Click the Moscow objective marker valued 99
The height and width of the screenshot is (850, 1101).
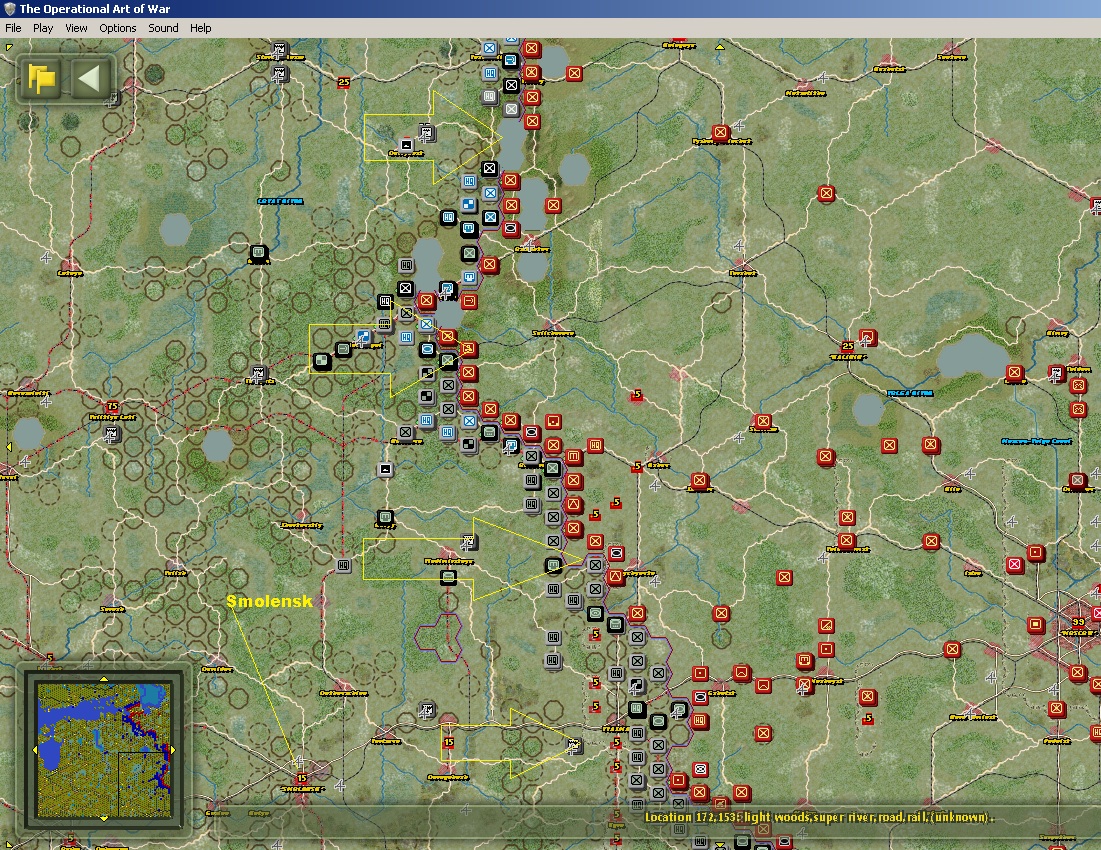[x=1079, y=622]
